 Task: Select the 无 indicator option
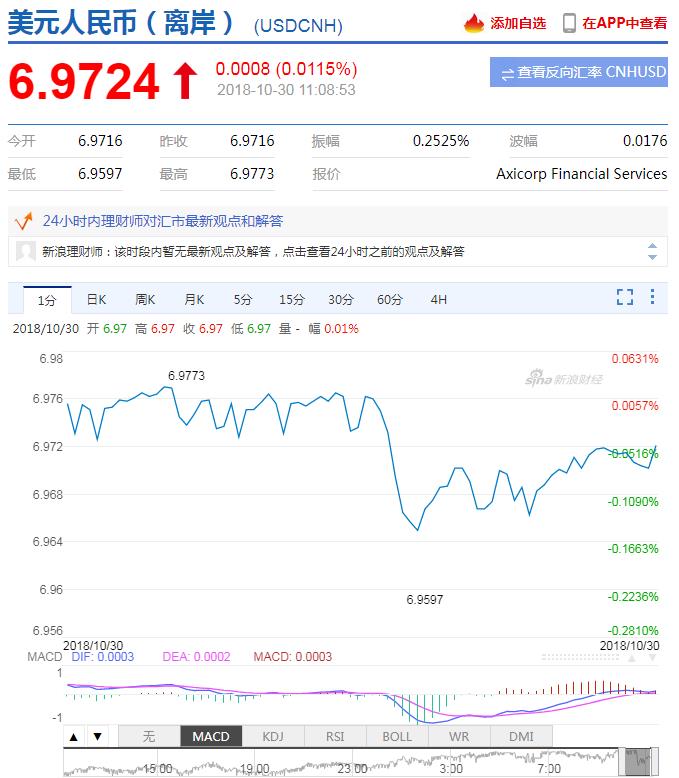click(x=149, y=737)
